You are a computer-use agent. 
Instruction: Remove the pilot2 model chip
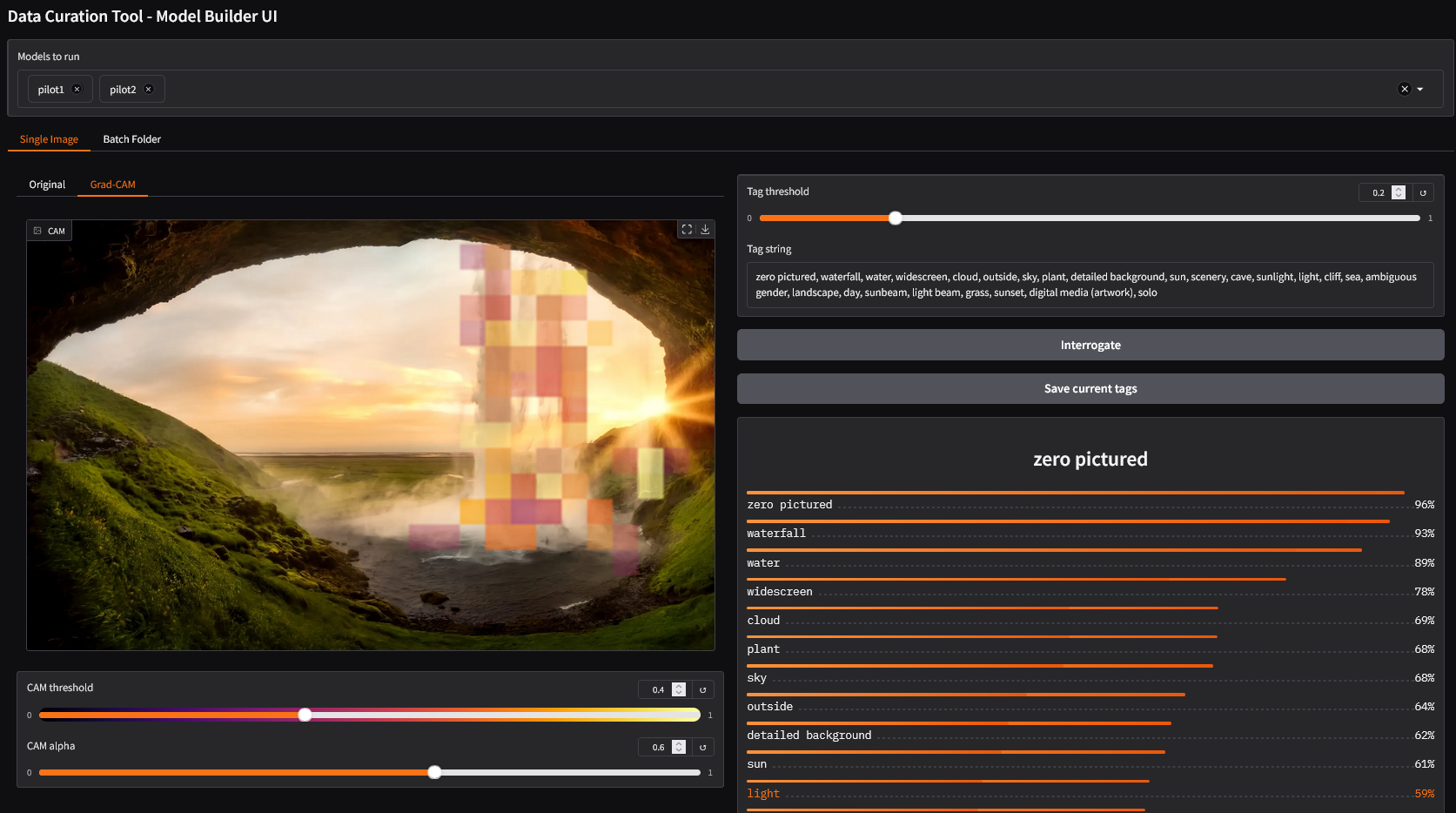pos(148,88)
